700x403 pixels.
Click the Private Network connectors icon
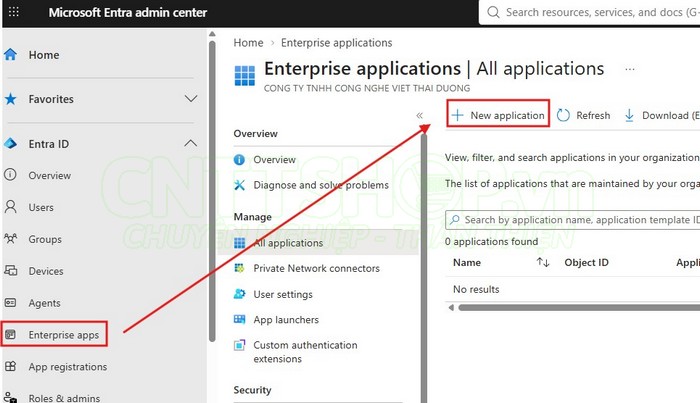click(x=239, y=268)
